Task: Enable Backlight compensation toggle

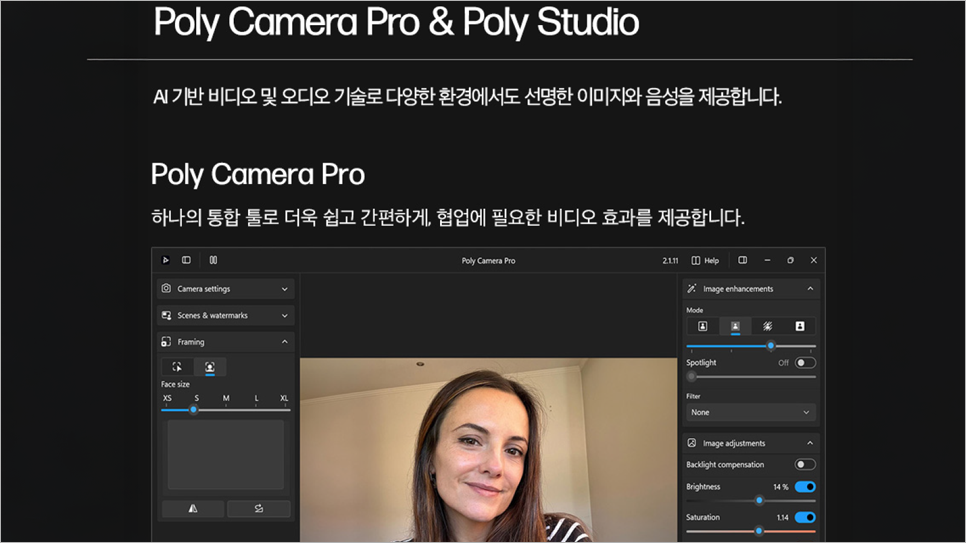Action: pyautogui.click(x=805, y=464)
